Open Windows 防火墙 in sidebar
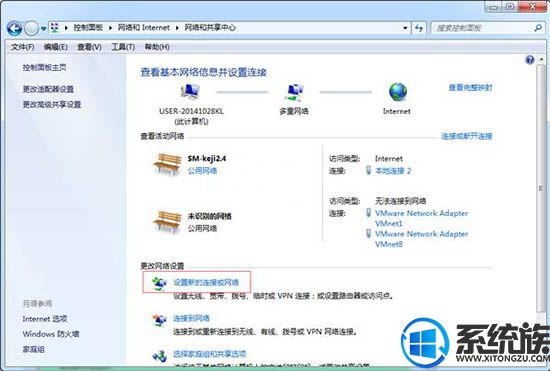Screen dimensions: 550x371 coord(51,334)
